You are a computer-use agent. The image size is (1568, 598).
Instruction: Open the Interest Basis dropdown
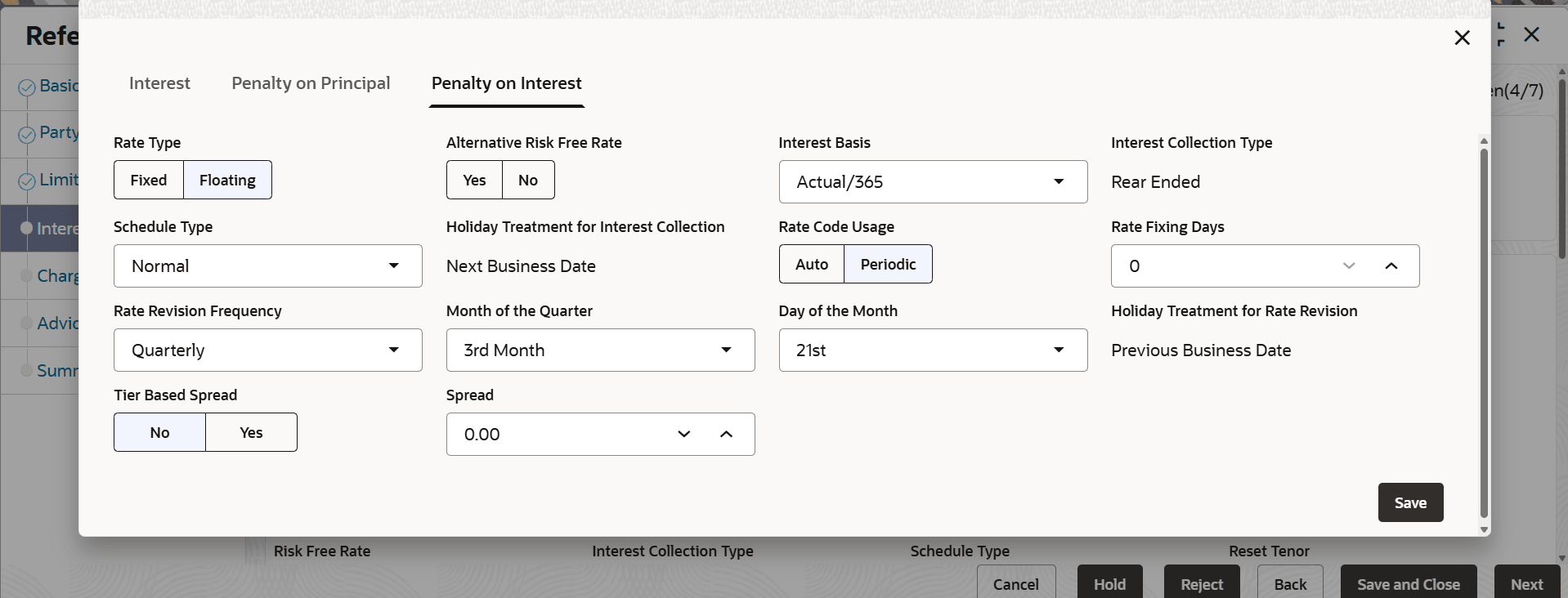[x=932, y=182]
